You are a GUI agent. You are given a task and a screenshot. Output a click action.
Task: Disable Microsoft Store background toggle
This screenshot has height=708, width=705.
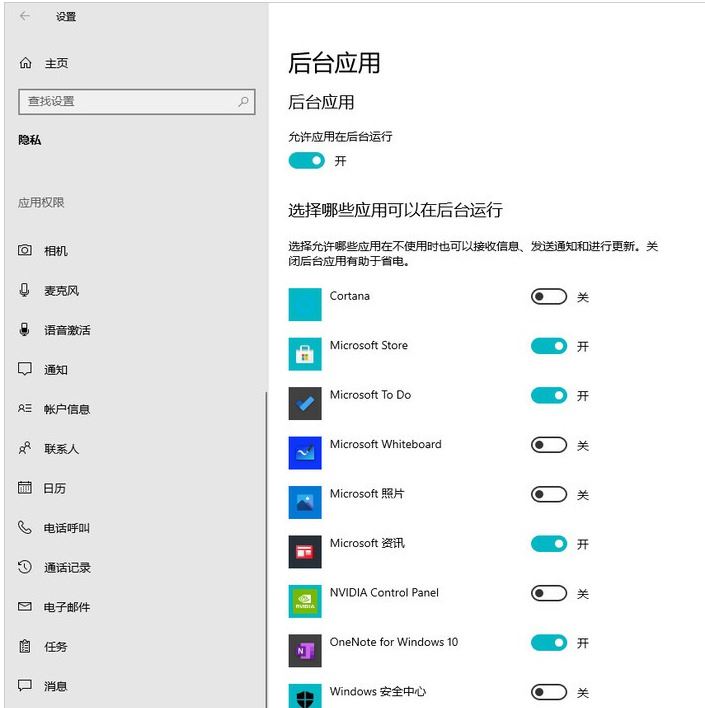pos(549,346)
